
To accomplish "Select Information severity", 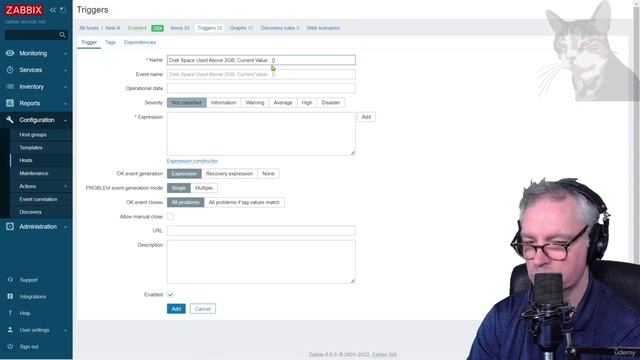I will tap(224, 102).
